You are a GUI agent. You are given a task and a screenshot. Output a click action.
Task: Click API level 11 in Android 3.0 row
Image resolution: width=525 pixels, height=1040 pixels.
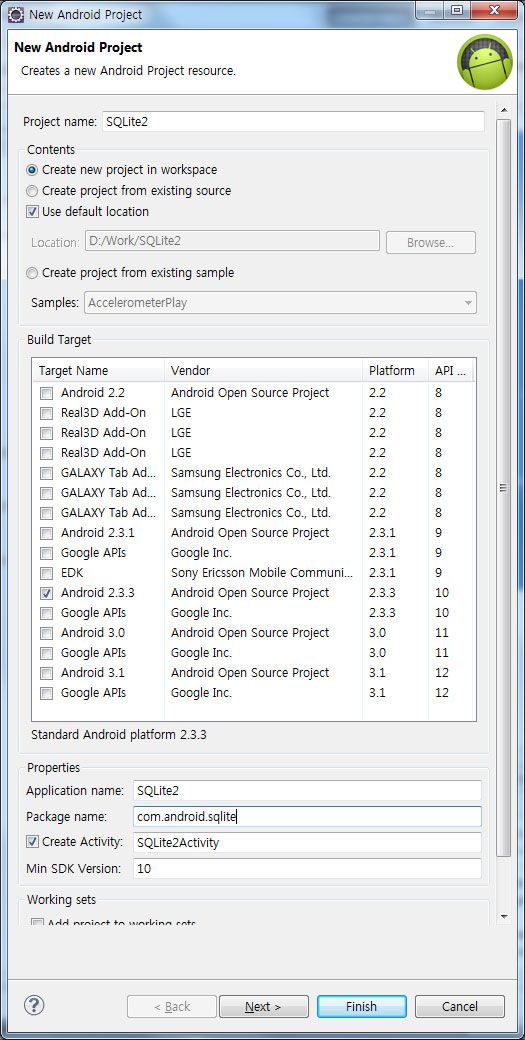pos(442,633)
